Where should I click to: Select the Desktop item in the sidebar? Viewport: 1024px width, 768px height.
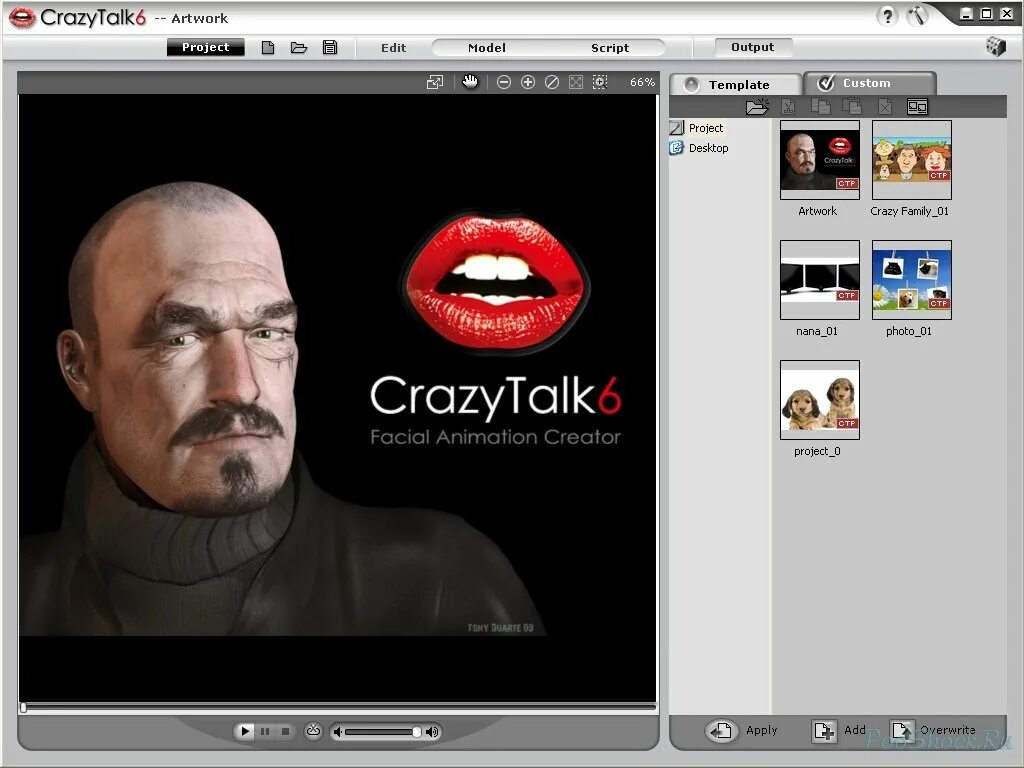click(707, 147)
